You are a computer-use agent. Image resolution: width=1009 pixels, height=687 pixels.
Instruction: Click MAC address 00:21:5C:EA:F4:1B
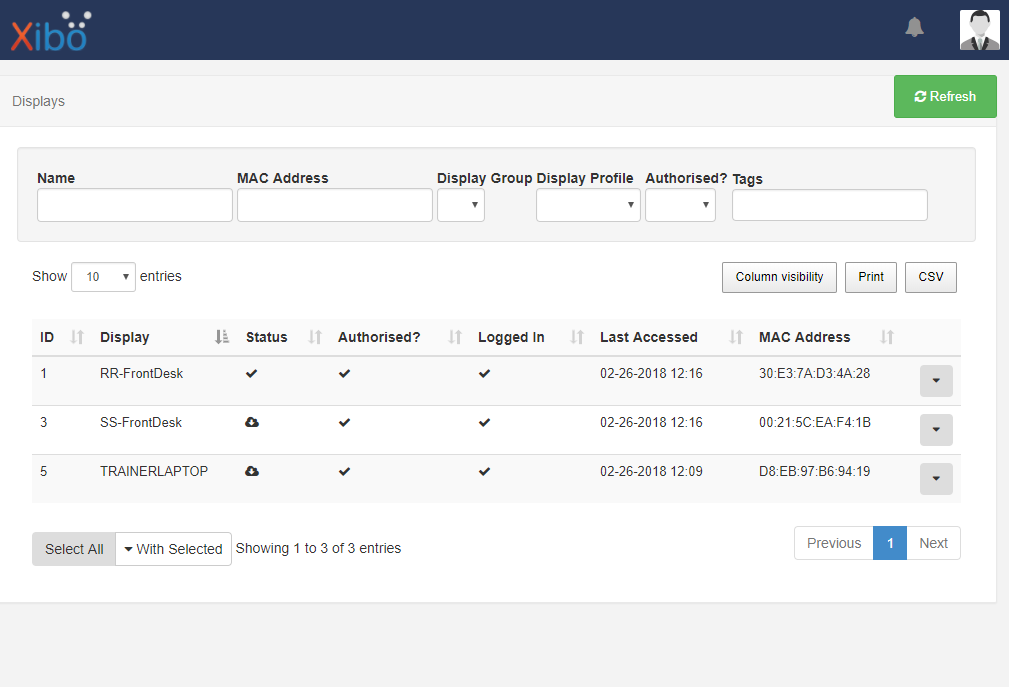(815, 423)
